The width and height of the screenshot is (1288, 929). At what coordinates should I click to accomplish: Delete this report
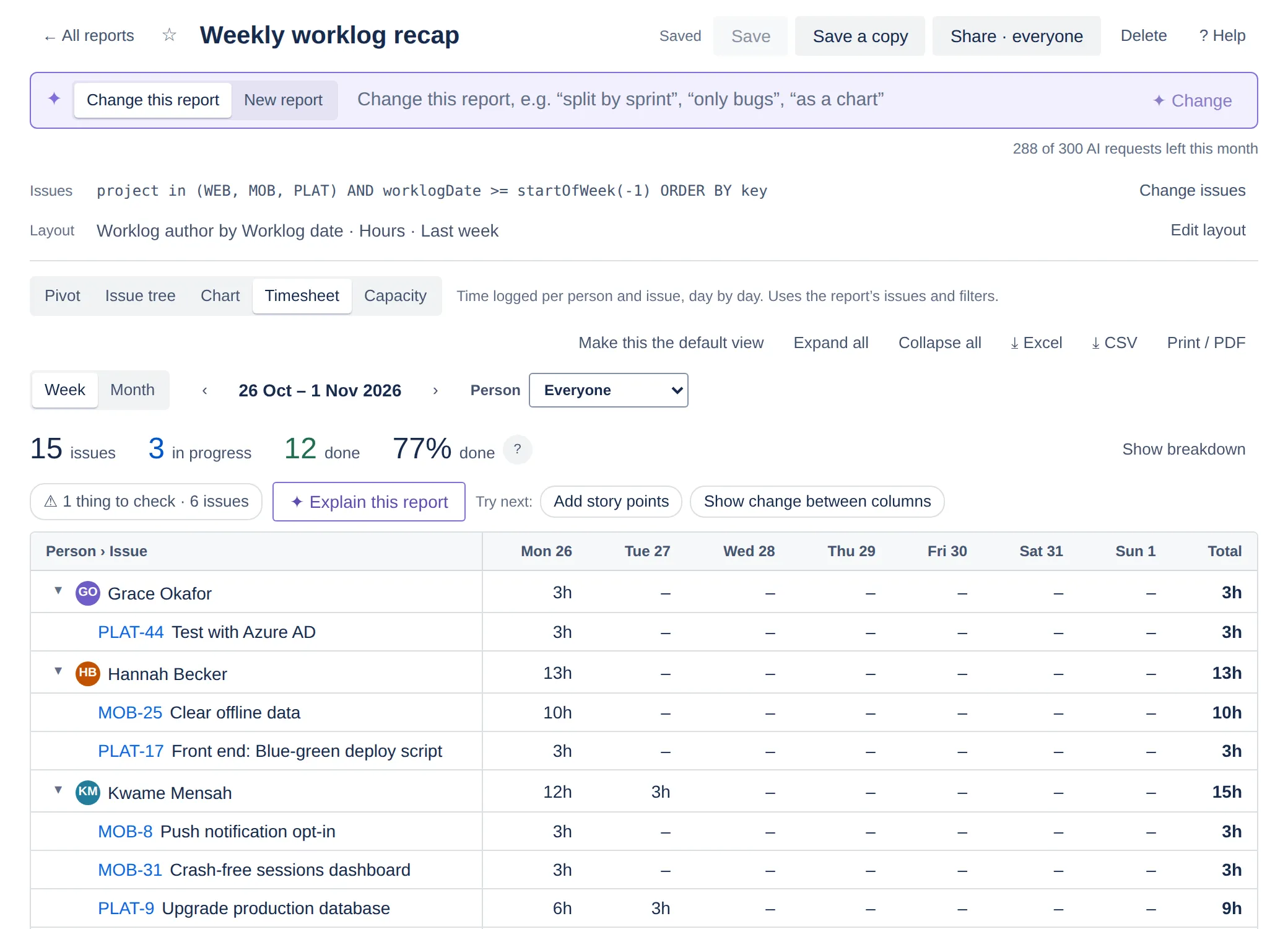(1144, 35)
